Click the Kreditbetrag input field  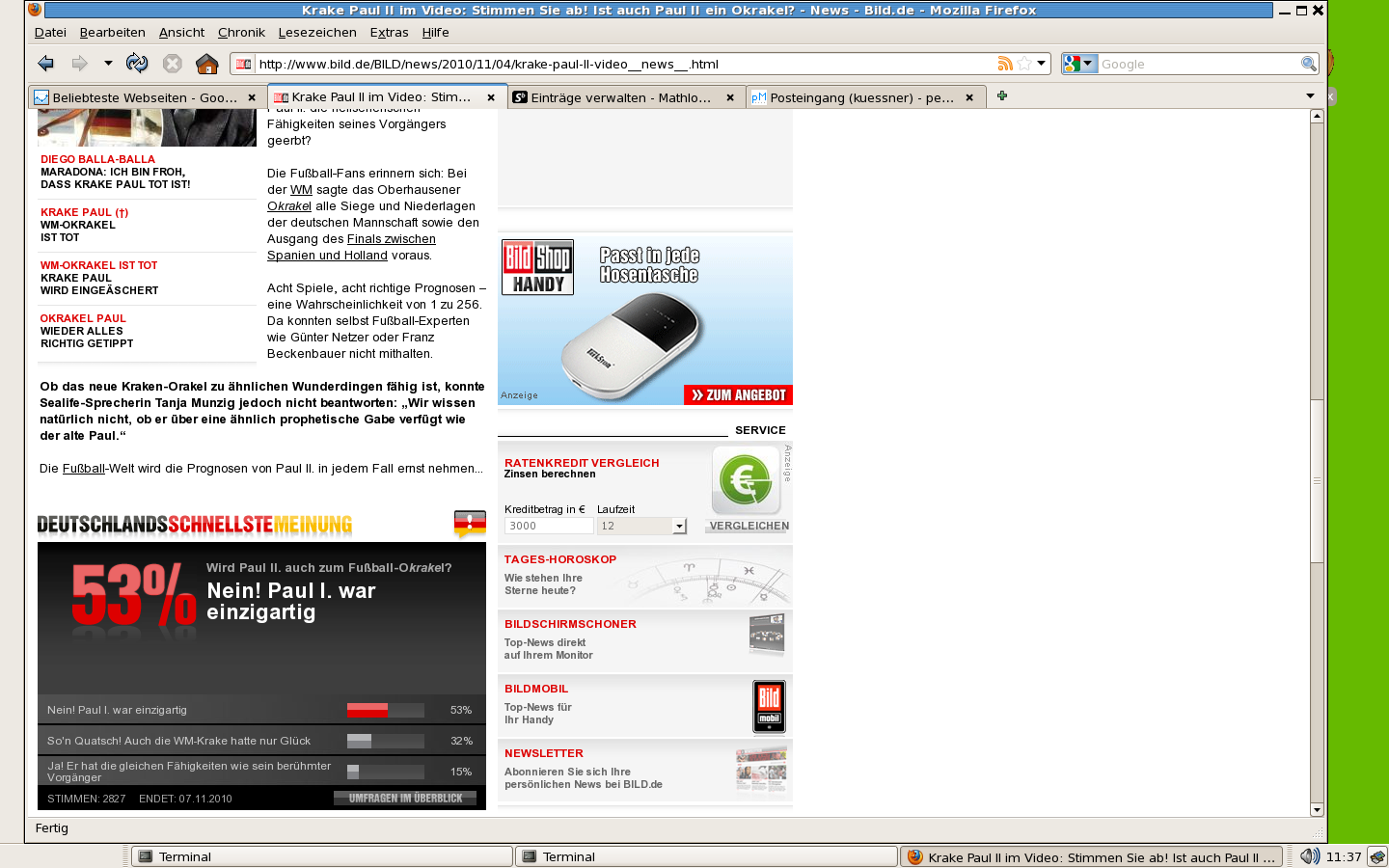point(548,526)
